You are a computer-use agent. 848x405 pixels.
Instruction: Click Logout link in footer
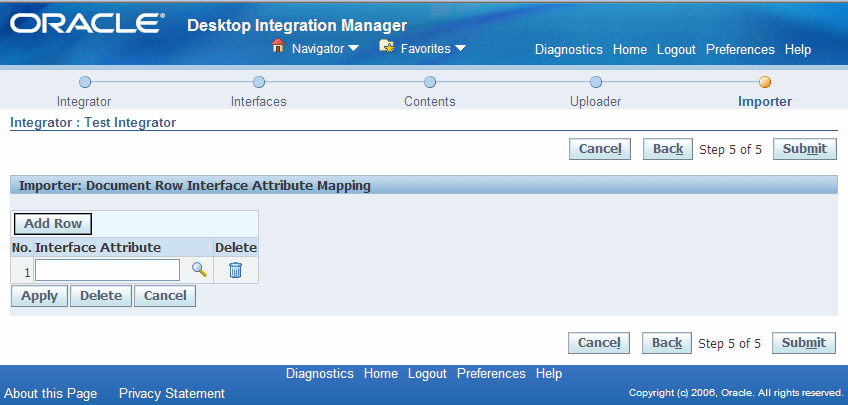tap(427, 374)
